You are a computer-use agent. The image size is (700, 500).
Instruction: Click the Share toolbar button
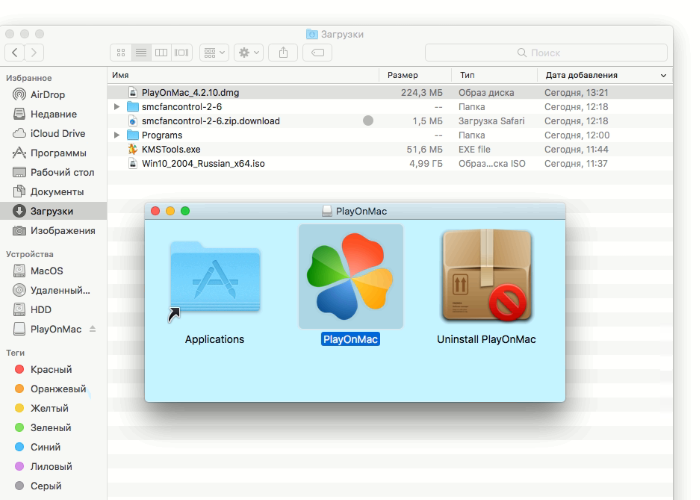(283, 53)
